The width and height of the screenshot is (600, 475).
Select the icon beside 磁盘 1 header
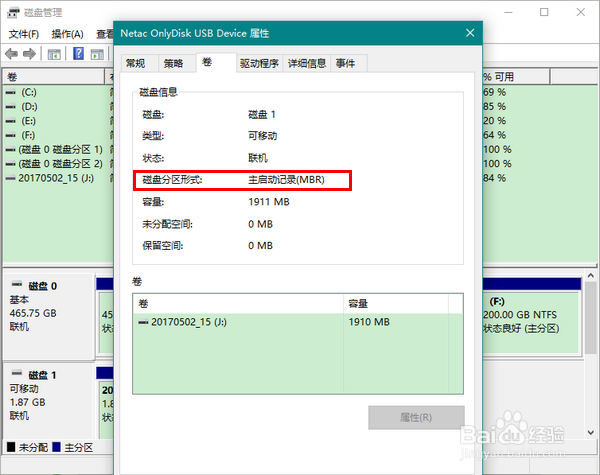17,373
